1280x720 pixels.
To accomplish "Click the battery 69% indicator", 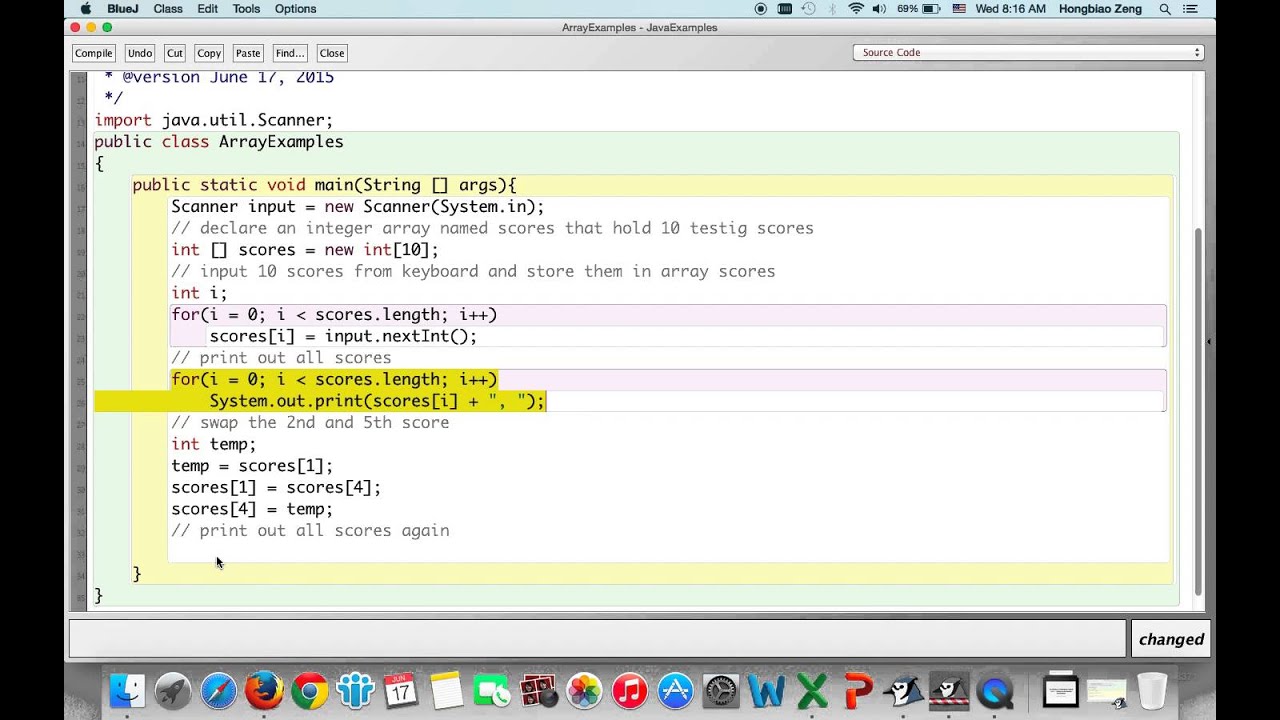I will (918, 9).
